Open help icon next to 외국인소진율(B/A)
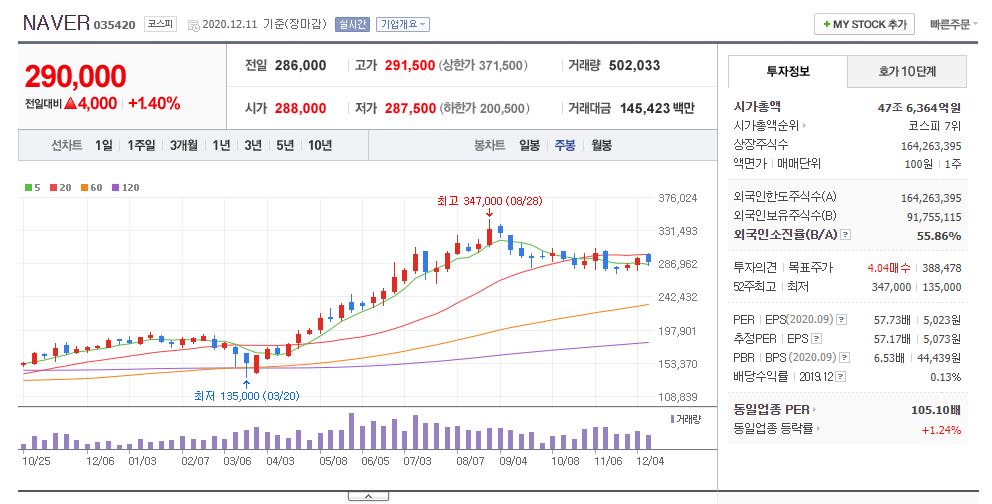The height and width of the screenshot is (504, 992). [x=846, y=235]
